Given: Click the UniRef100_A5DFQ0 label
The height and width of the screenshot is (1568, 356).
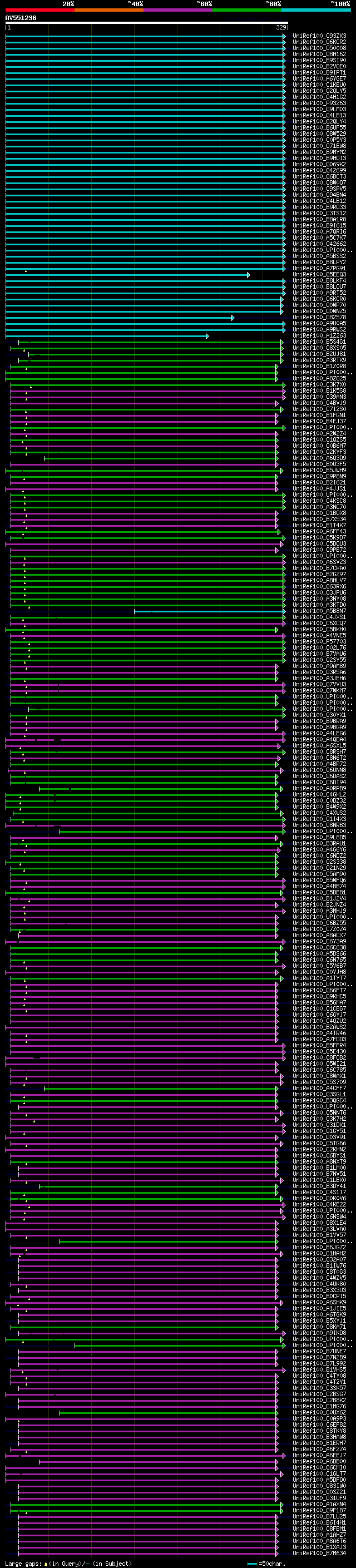Looking at the screenshot, I should pos(319,1480).
